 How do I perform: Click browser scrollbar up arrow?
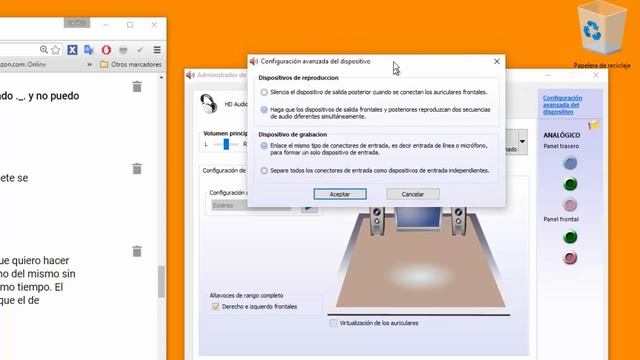pos(161,77)
